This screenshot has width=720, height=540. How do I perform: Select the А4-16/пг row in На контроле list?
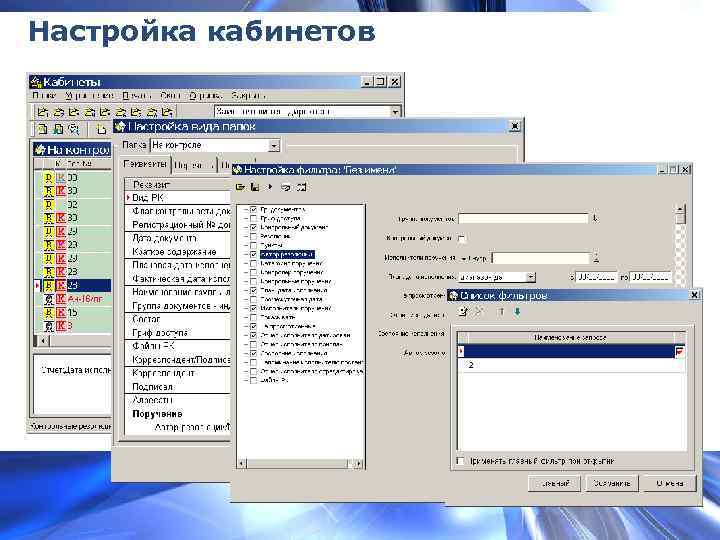(x=73, y=299)
